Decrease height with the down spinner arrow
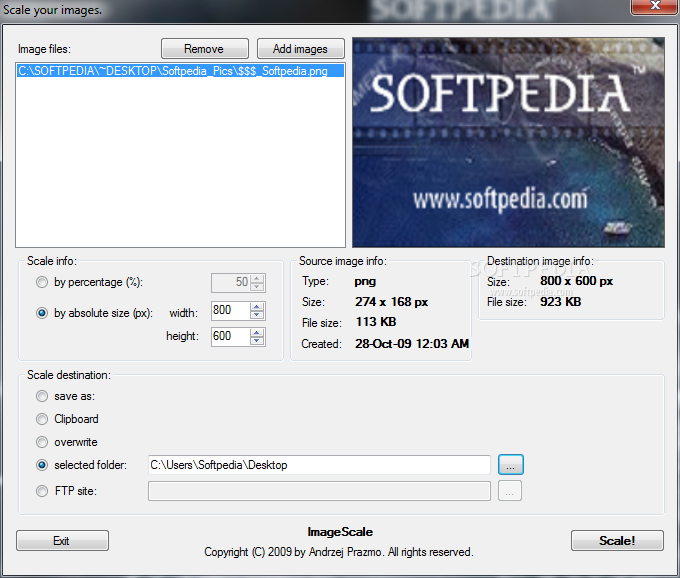The width and height of the screenshot is (680, 578). 257,341
